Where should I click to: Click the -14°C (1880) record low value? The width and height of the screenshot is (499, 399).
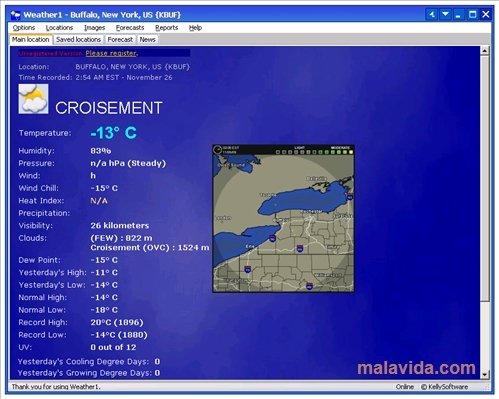click(119, 335)
